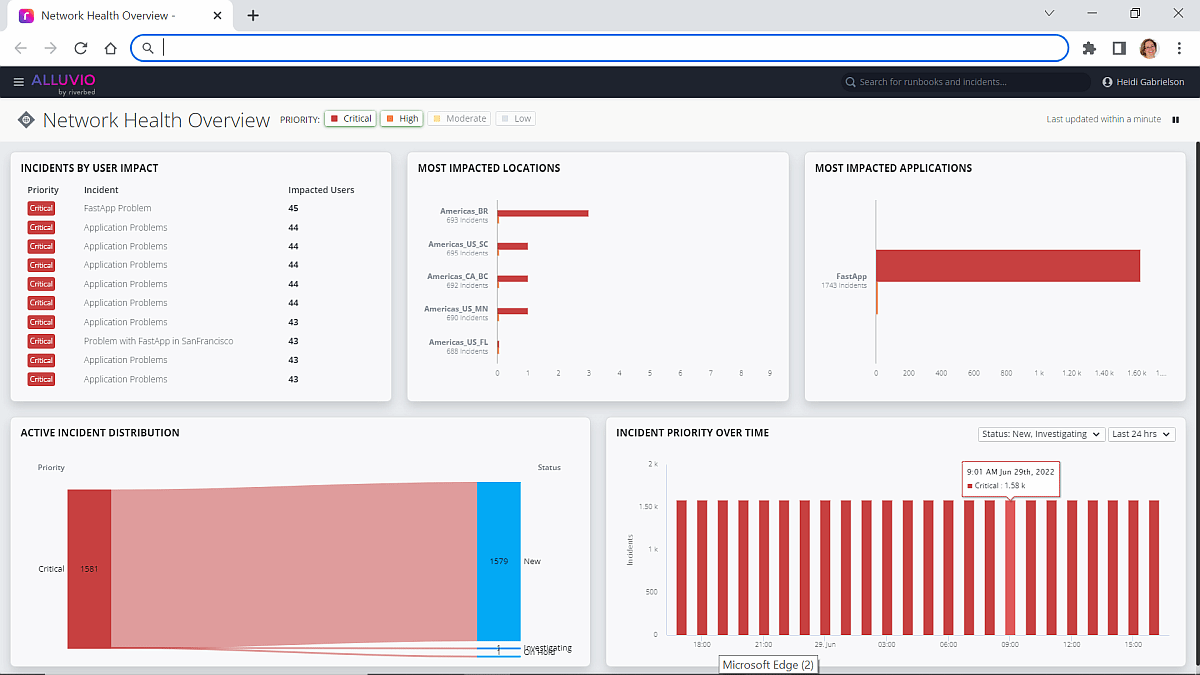Open the FastApp Problem incident
The image size is (1200, 675).
(118, 208)
